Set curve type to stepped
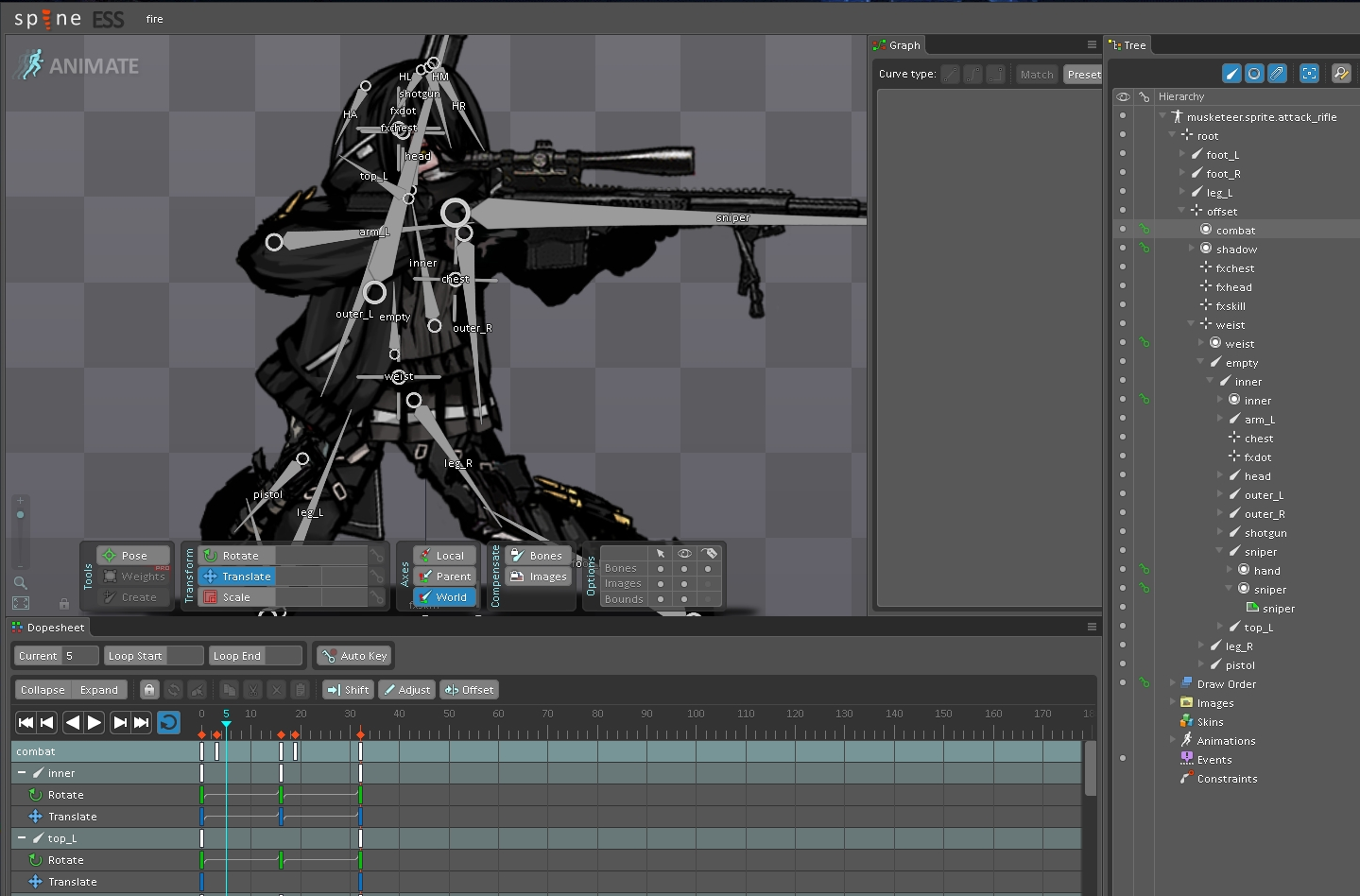 [x=996, y=75]
